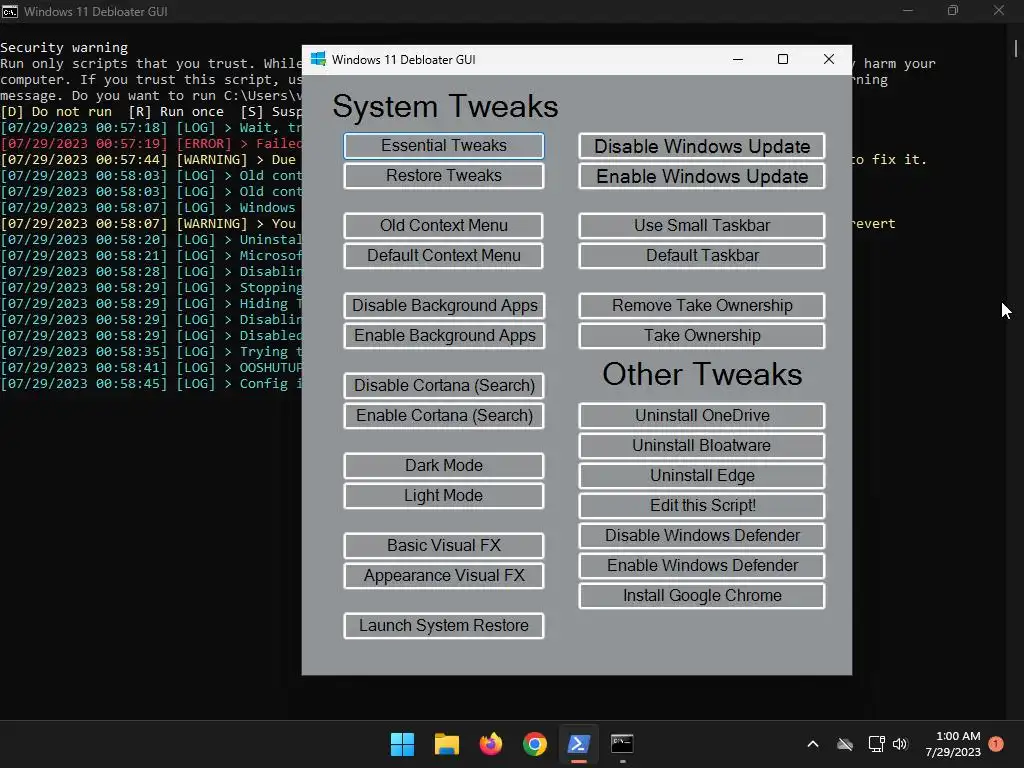Click Remove Take Ownership
This screenshot has height=768, width=1024.
click(702, 306)
